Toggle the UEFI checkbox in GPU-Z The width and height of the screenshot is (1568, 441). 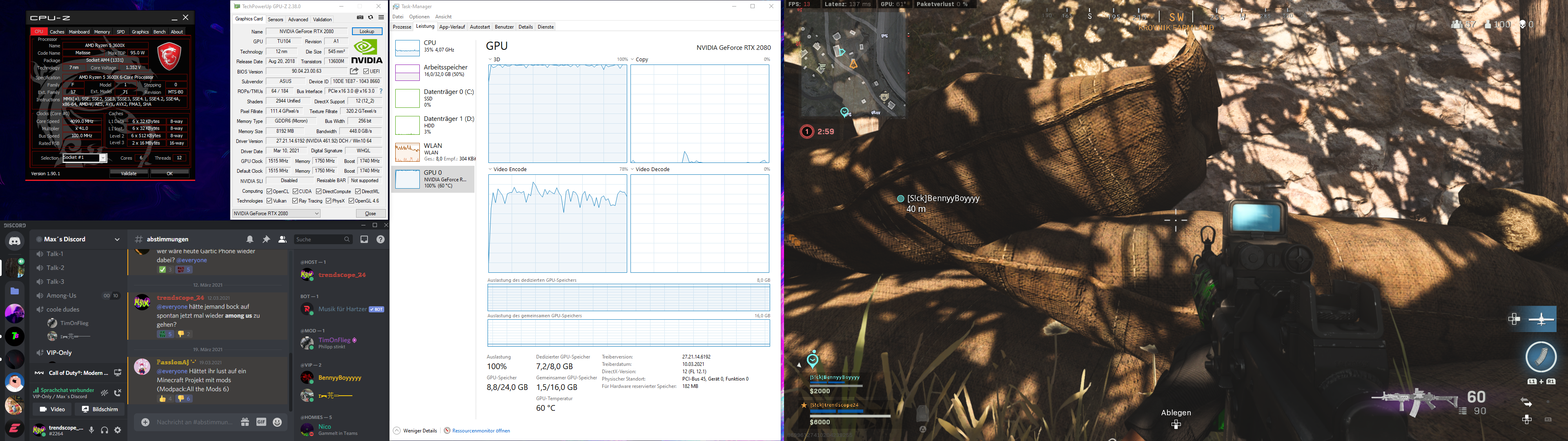[x=365, y=71]
